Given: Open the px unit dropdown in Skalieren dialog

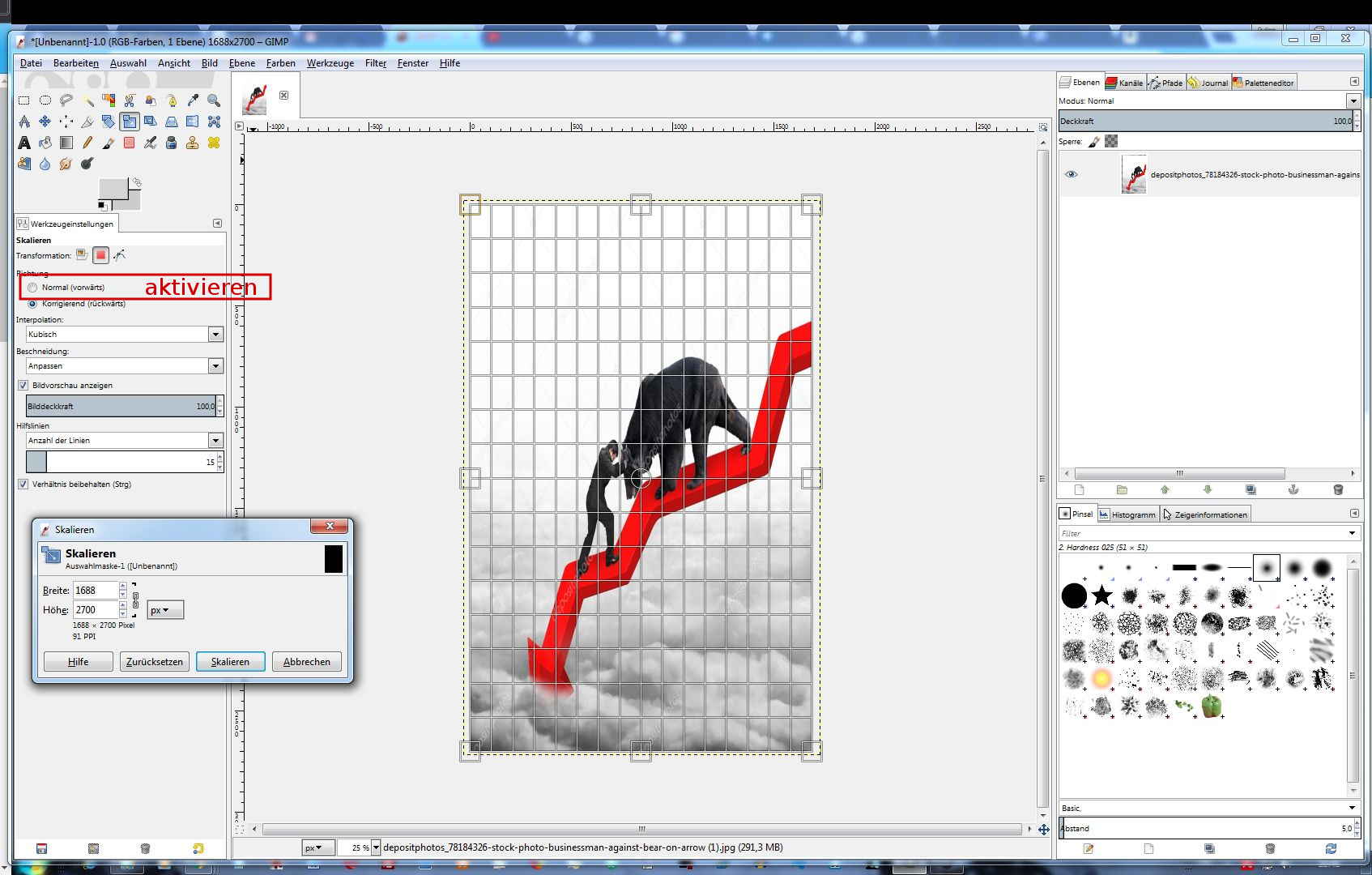Looking at the screenshot, I should (x=165, y=610).
